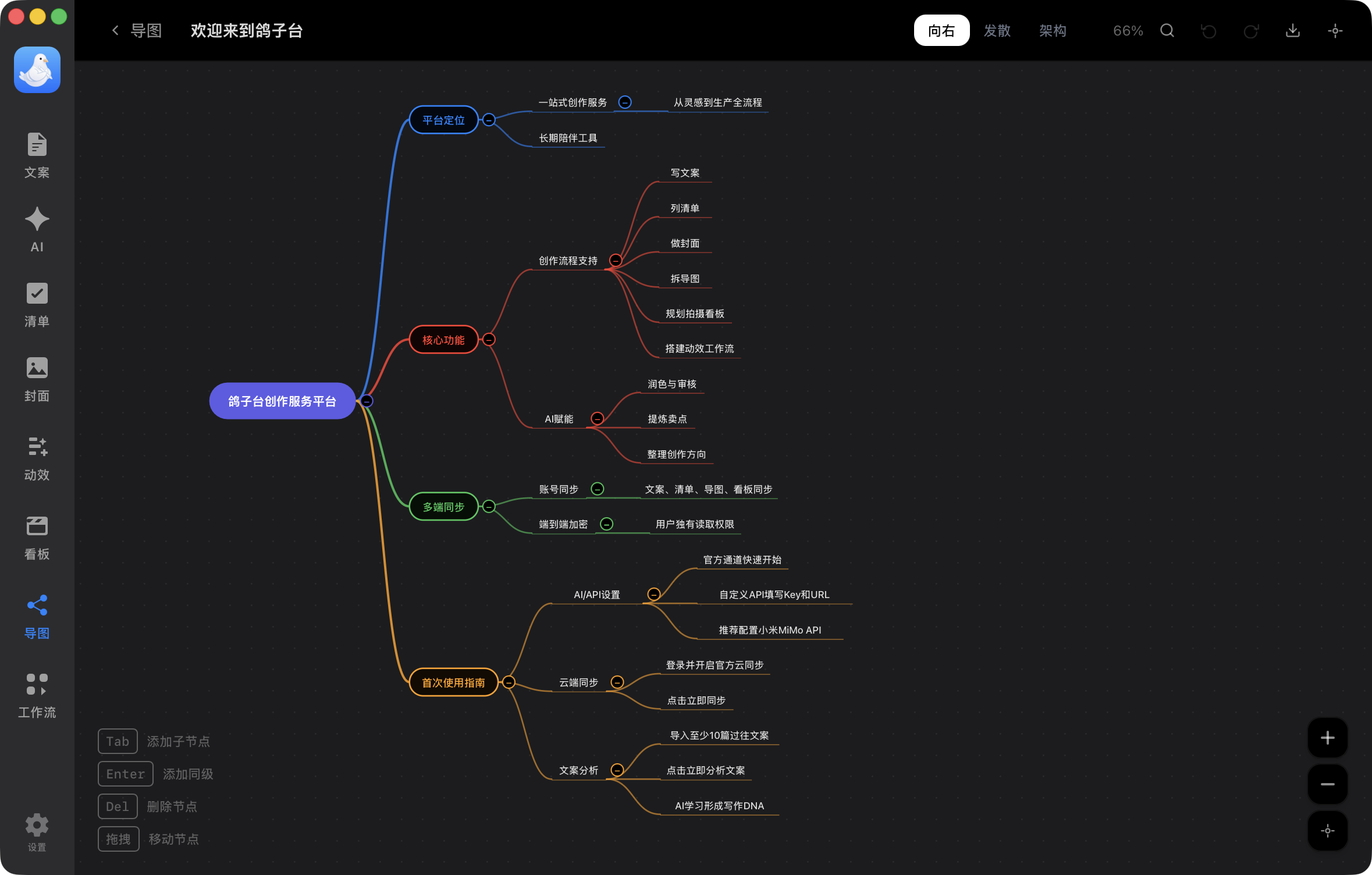Select the 核心功能 node
Viewport: 1372px width, 875px height.
point(443,340)
